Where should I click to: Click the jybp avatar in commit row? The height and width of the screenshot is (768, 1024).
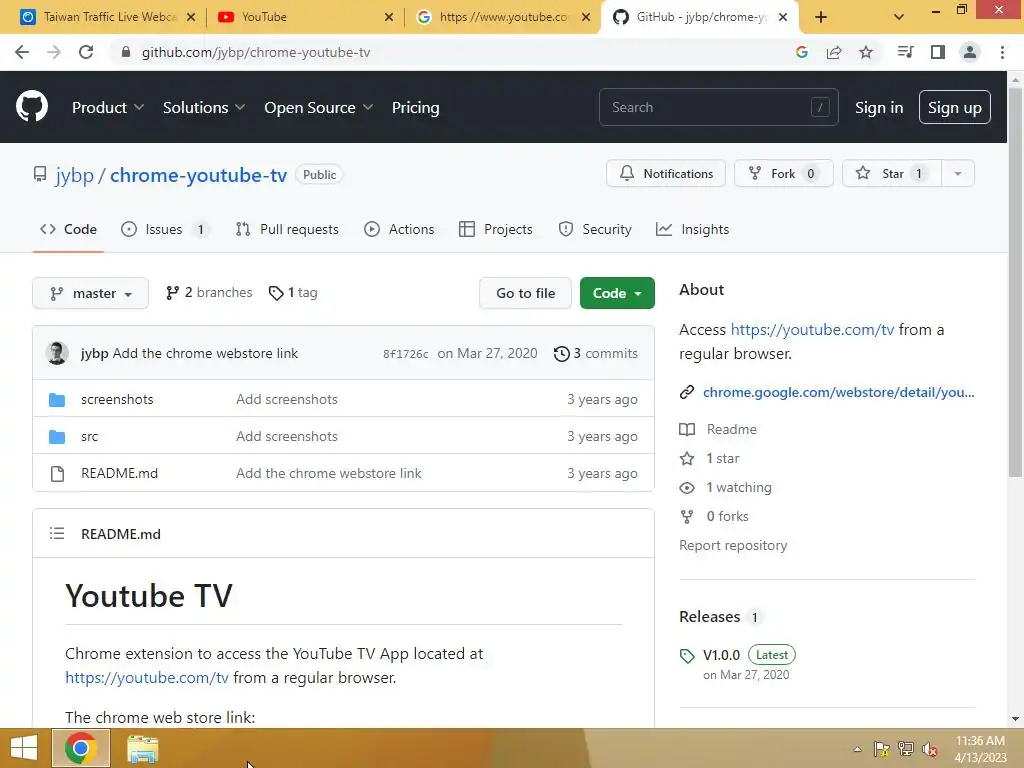point(57,353)
